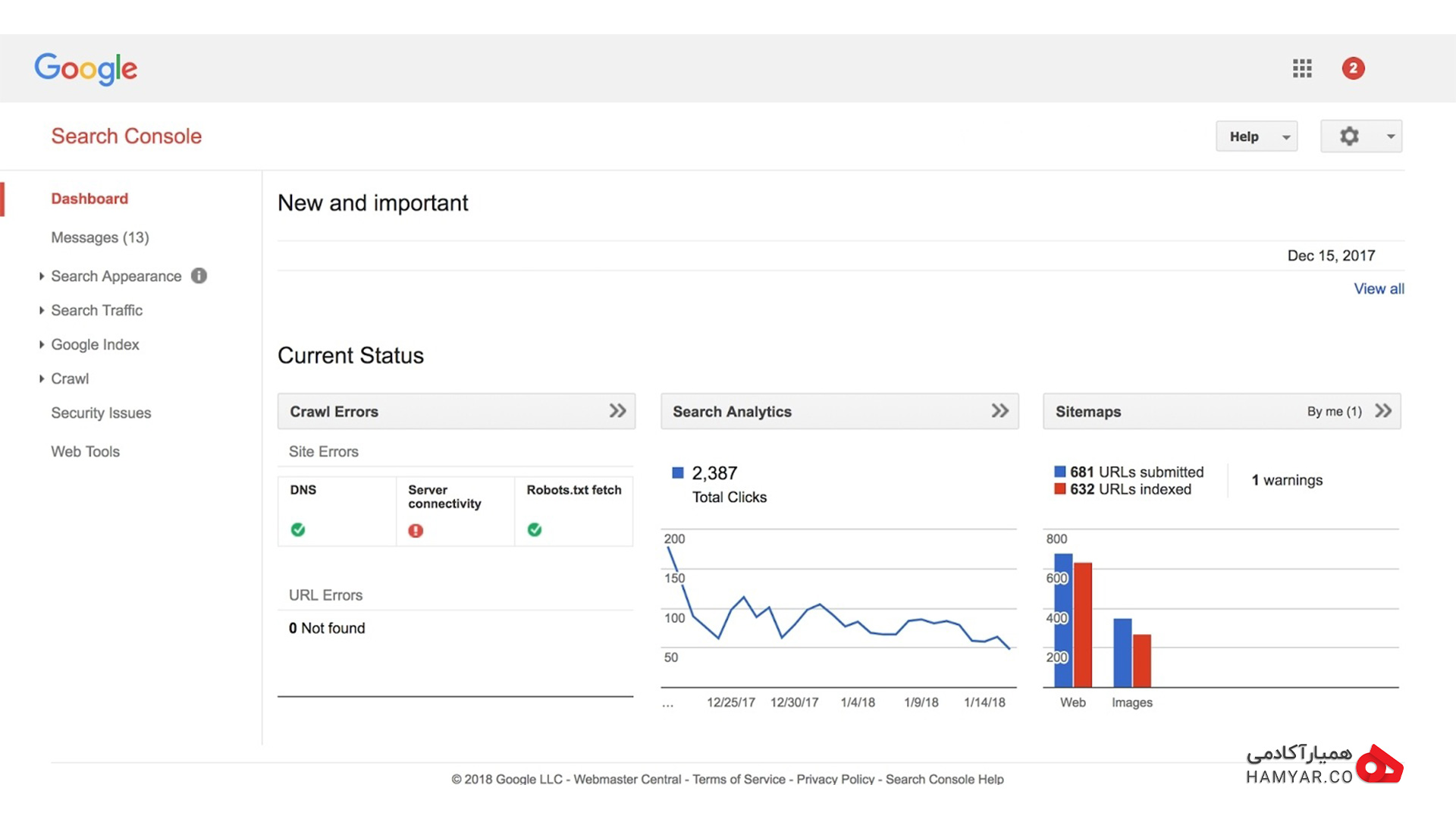Click the Server connectivity red error icon
This screenshot has width=1456, height=819.
tap(416, 531)
